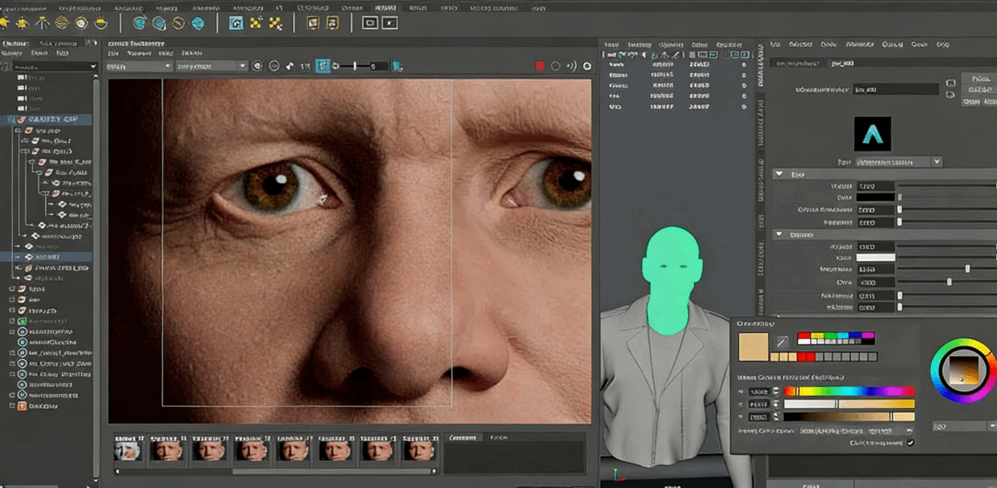Open the first dropdown in render view toolbar
Viewport: 997px width, 488px height.
coord(138,66)
